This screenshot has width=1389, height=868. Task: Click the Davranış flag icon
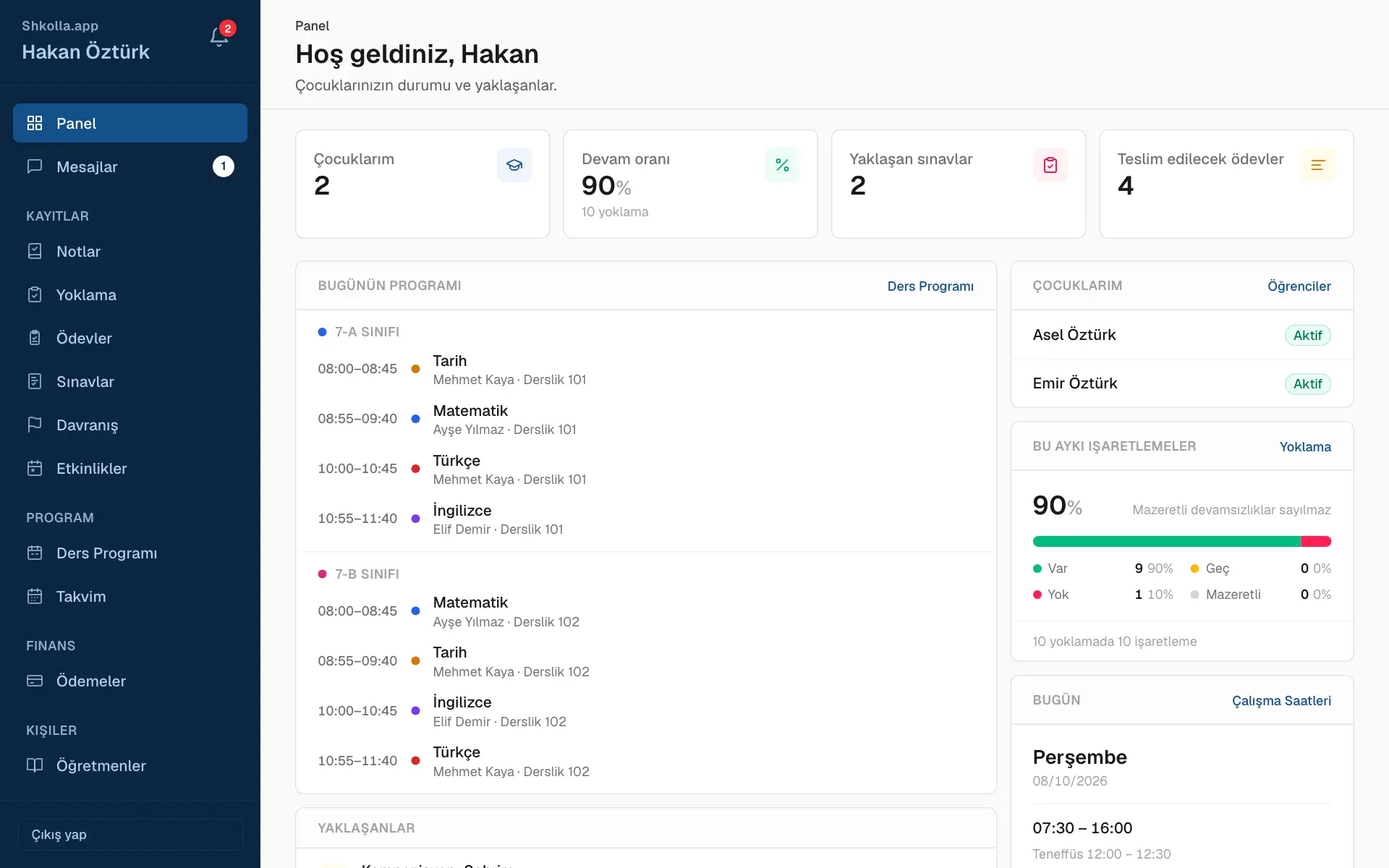pos(35,425)
